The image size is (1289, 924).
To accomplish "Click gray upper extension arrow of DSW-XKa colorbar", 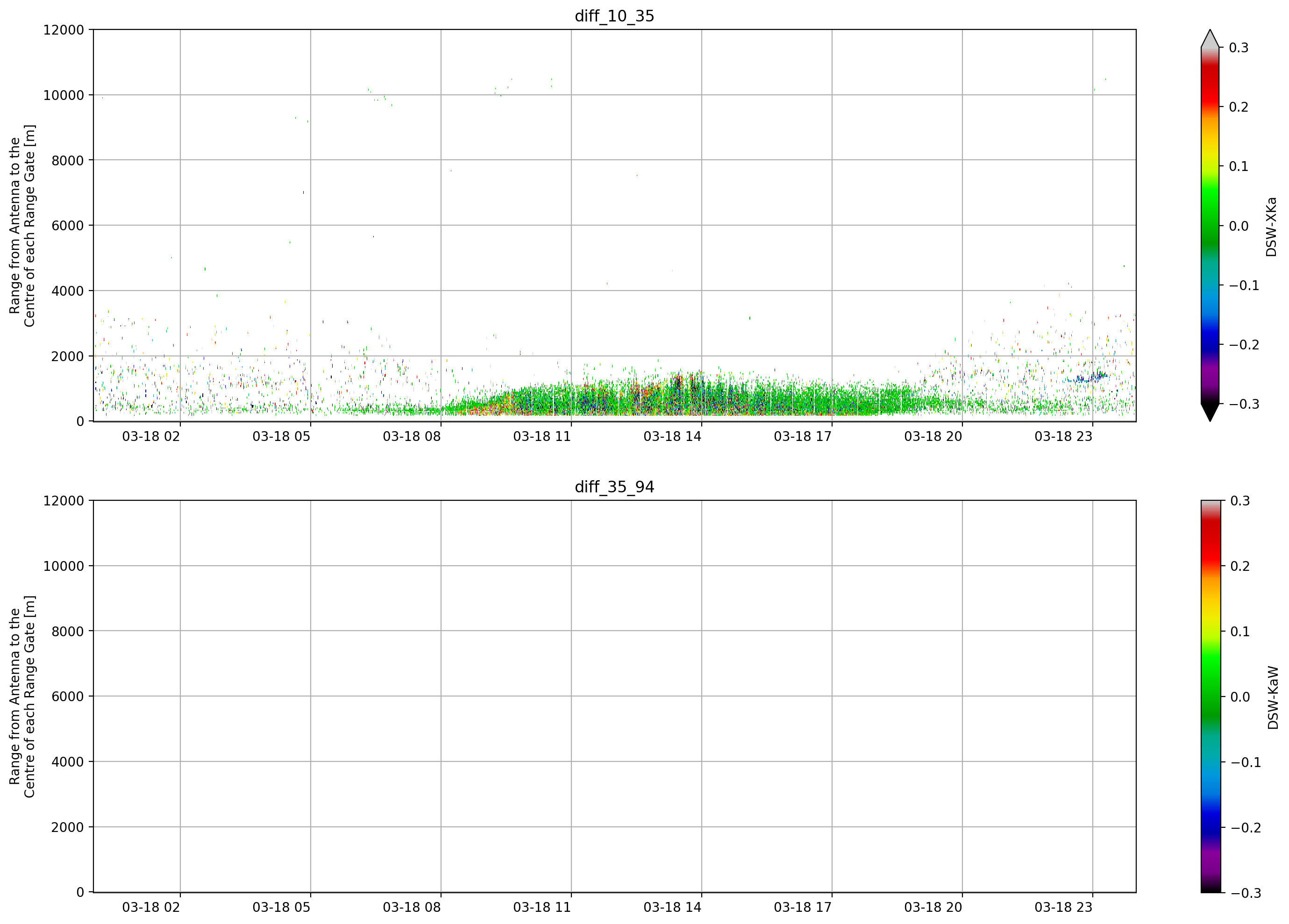I will (x=1210, y=38).
